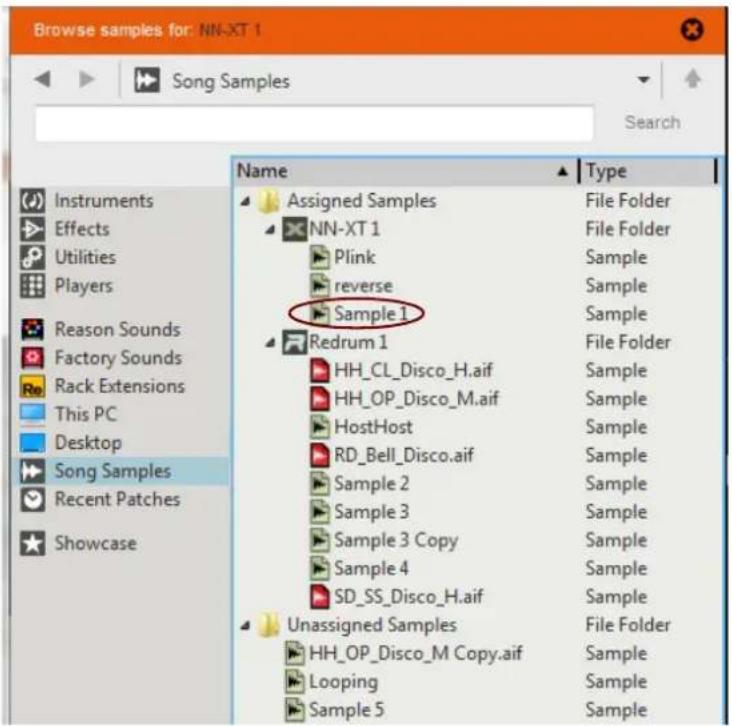Open the Showcase location
Image resolution: width=732 pixels, height=726 pixels.
(x=96, y=543)
